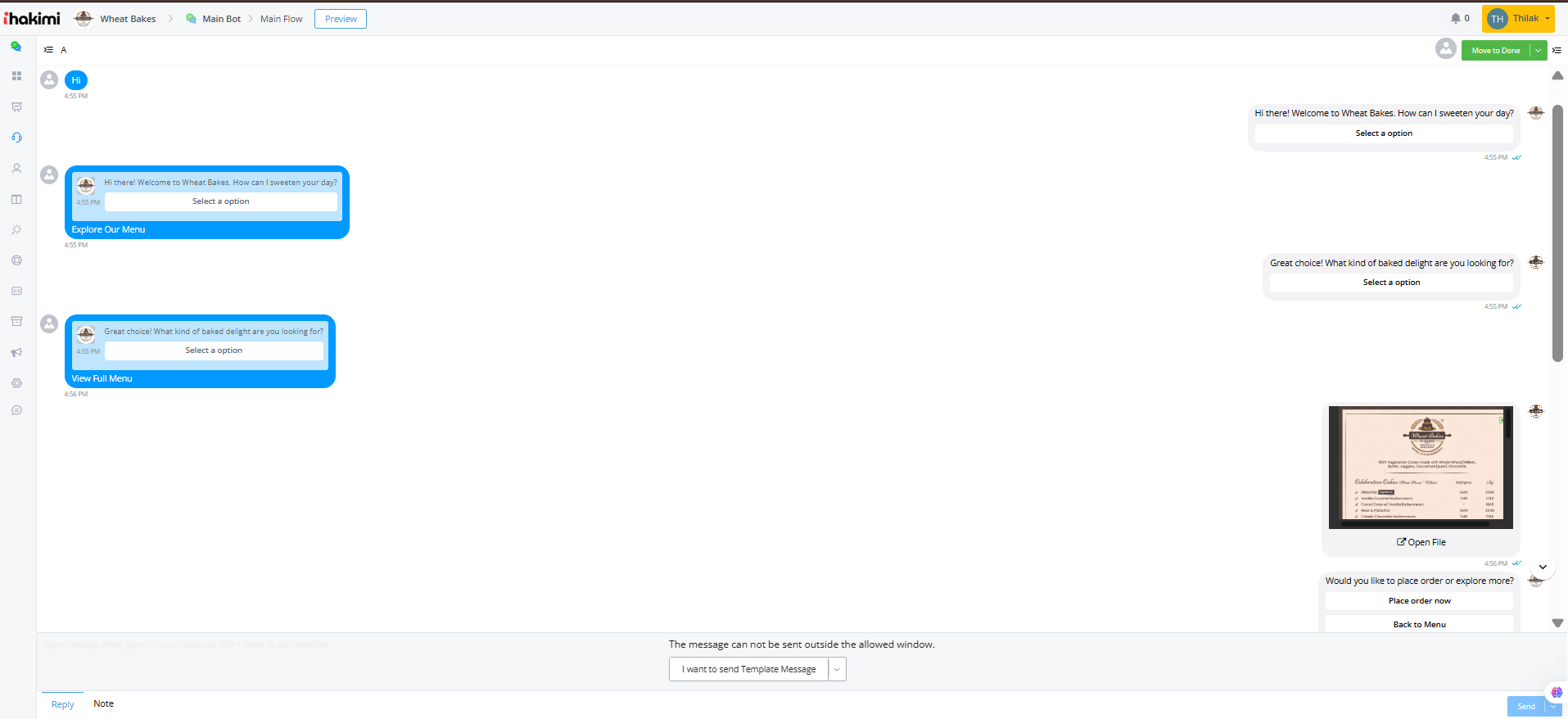Click the View Full Menu reply text
This screenshot has width=1568, height=719.
(102, 379)
